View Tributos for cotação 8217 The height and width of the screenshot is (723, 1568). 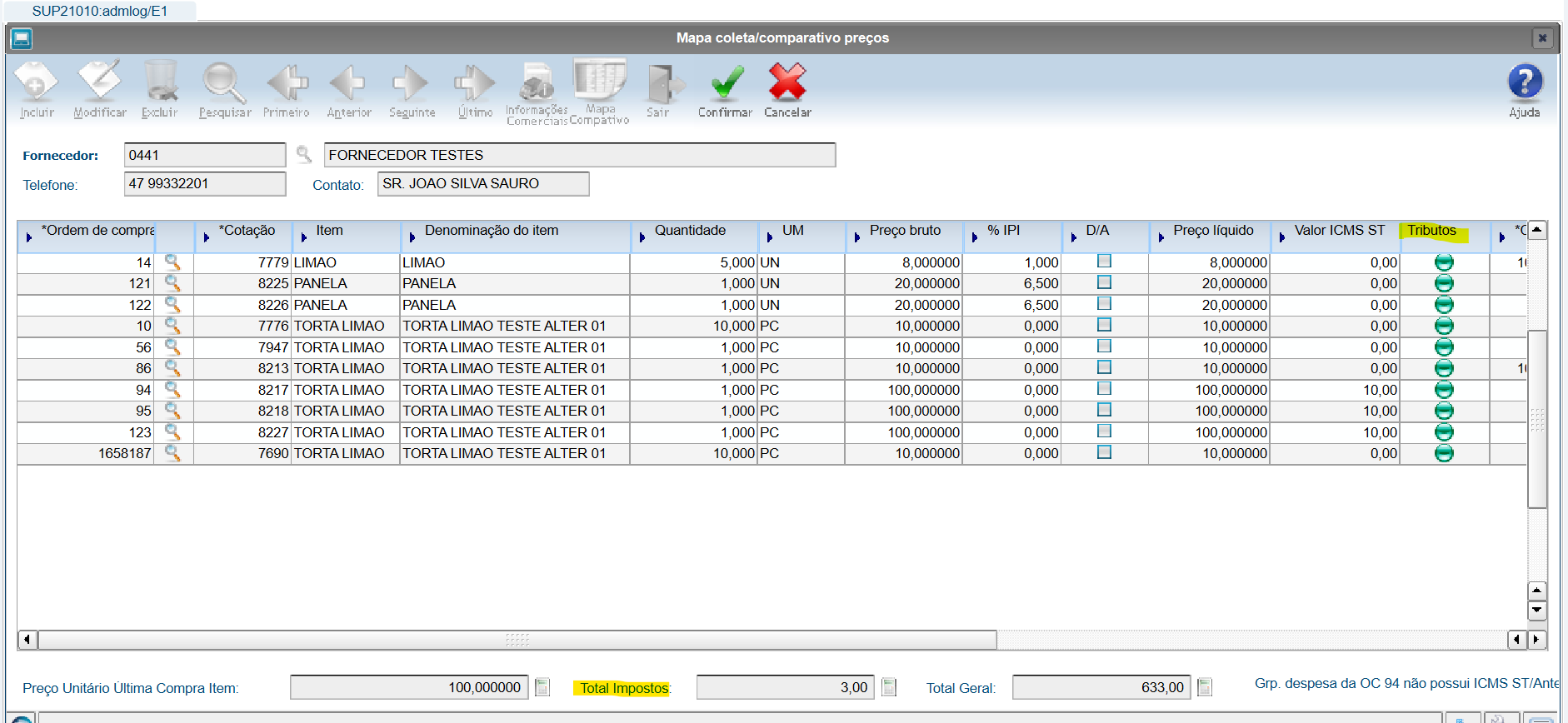[1444, 390]
